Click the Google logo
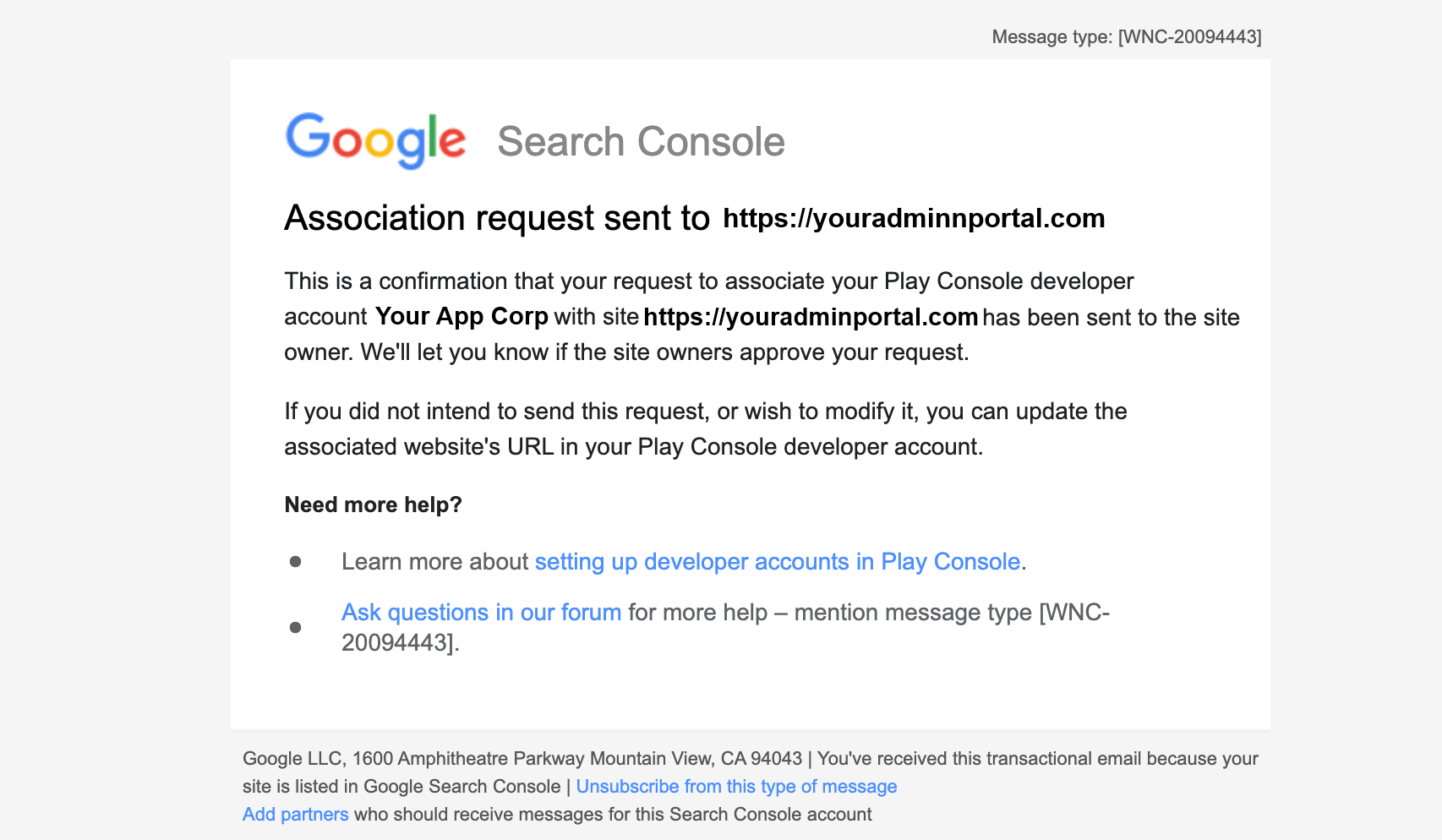The width and height of the screenshot is (1442, 840). [375, 140]
